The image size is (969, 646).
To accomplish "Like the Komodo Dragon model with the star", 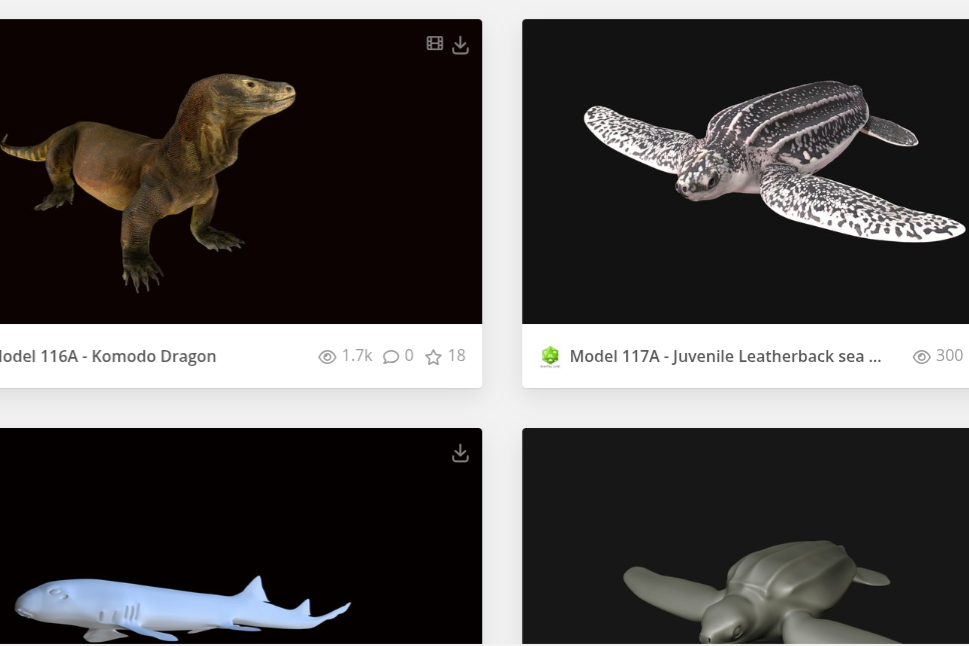I will click(433, 357).
